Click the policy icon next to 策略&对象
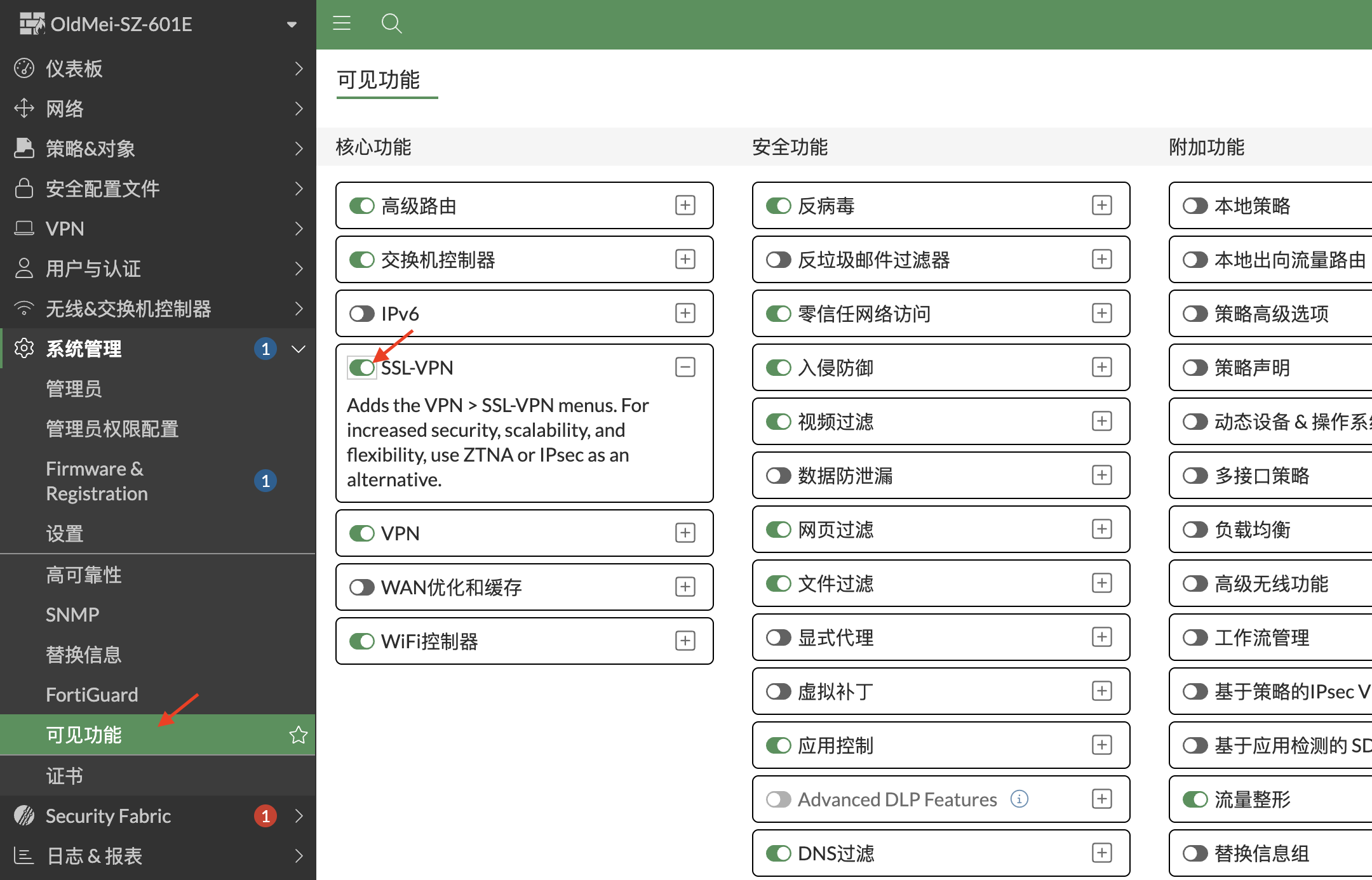 24,148
